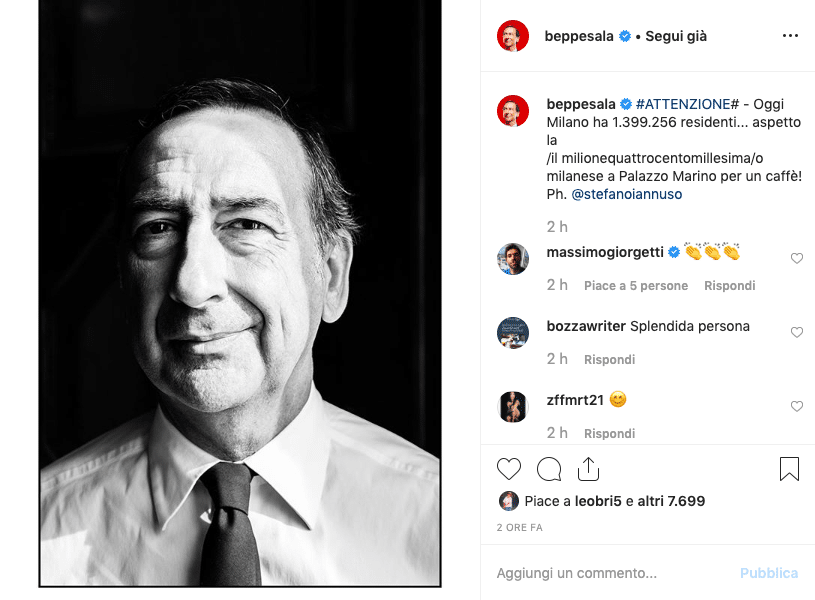Open the three-dot more options menu
The width and height of the screenshot is (815, 600).
pos(790,36)
